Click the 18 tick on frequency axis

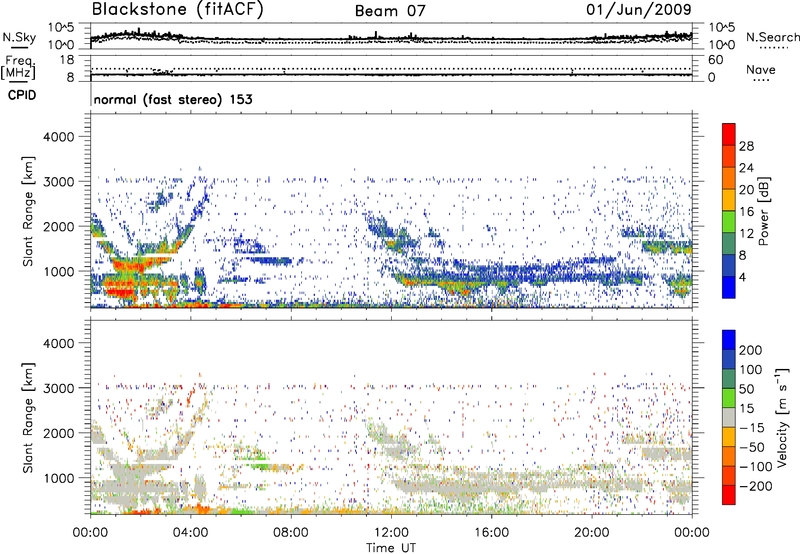pyautogui.click(x=67, y=60)
